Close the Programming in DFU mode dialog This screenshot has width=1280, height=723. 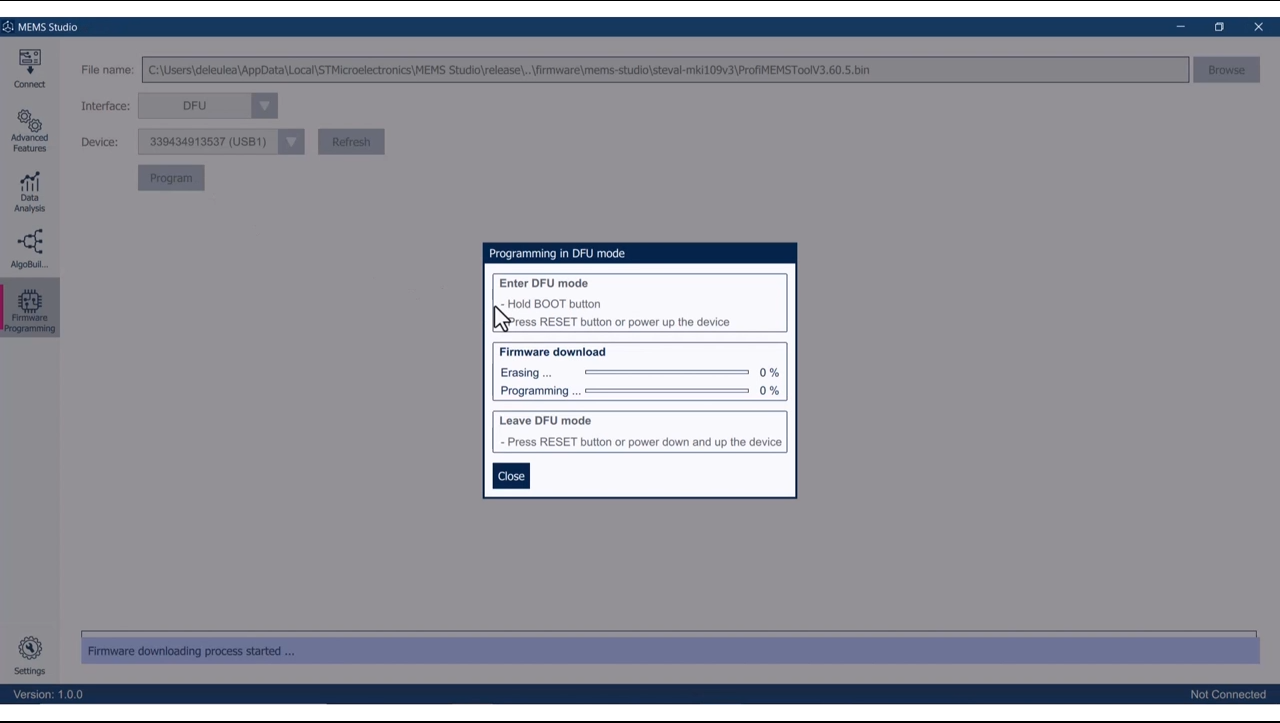pos(510,475)
